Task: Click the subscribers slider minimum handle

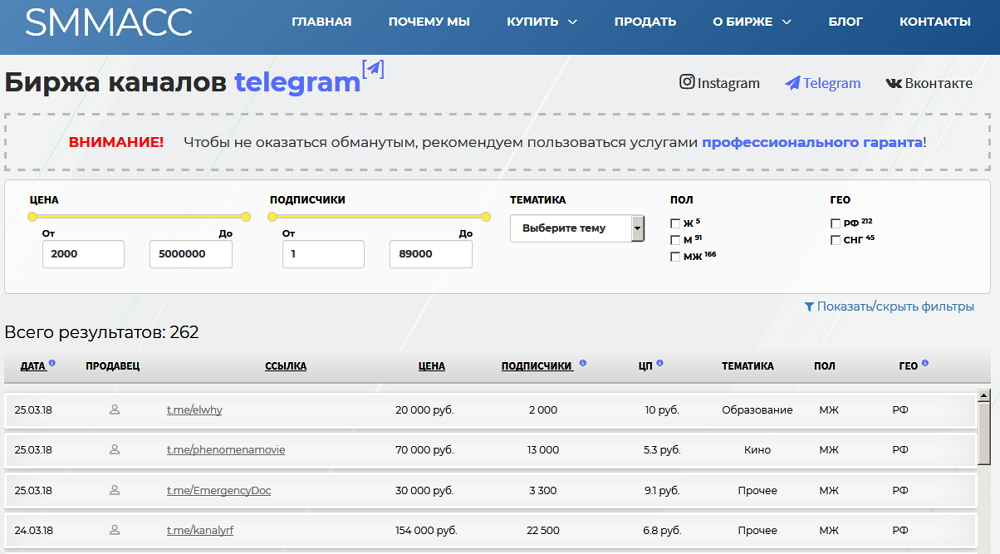Action: (x=272, y=217)
